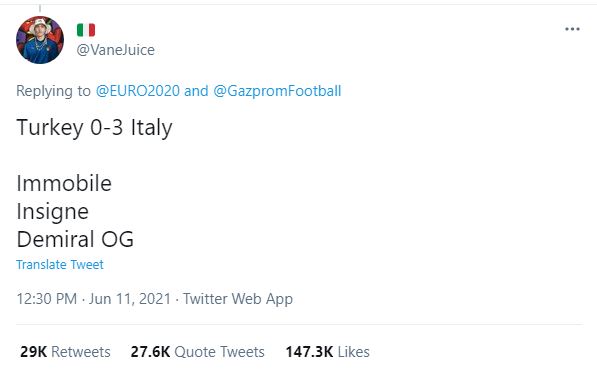The width and height of the screenshot is (597, 377).
Task: Open the Twitter Web App source link
Action: click(238, 299)
